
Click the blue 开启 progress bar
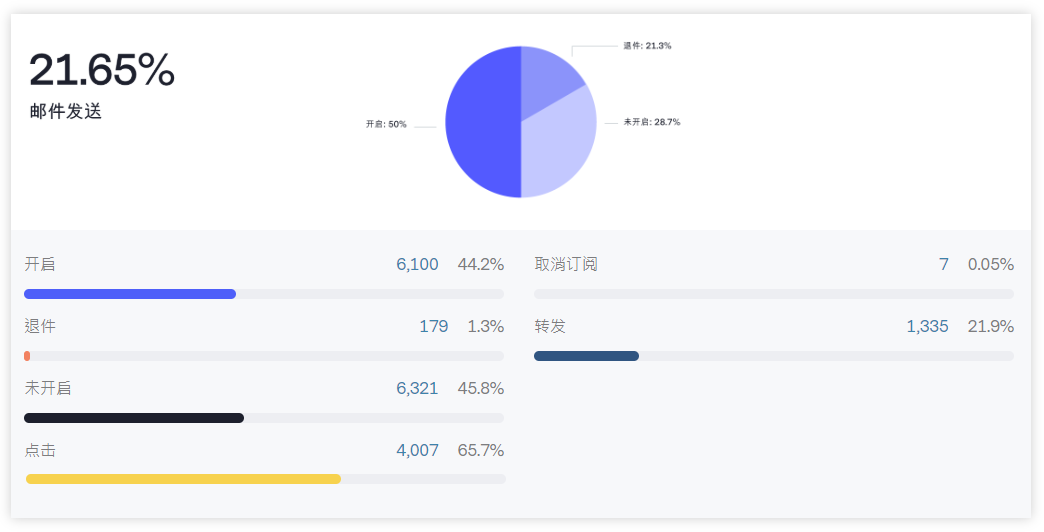pyautogui.click(x=130, y=294)
